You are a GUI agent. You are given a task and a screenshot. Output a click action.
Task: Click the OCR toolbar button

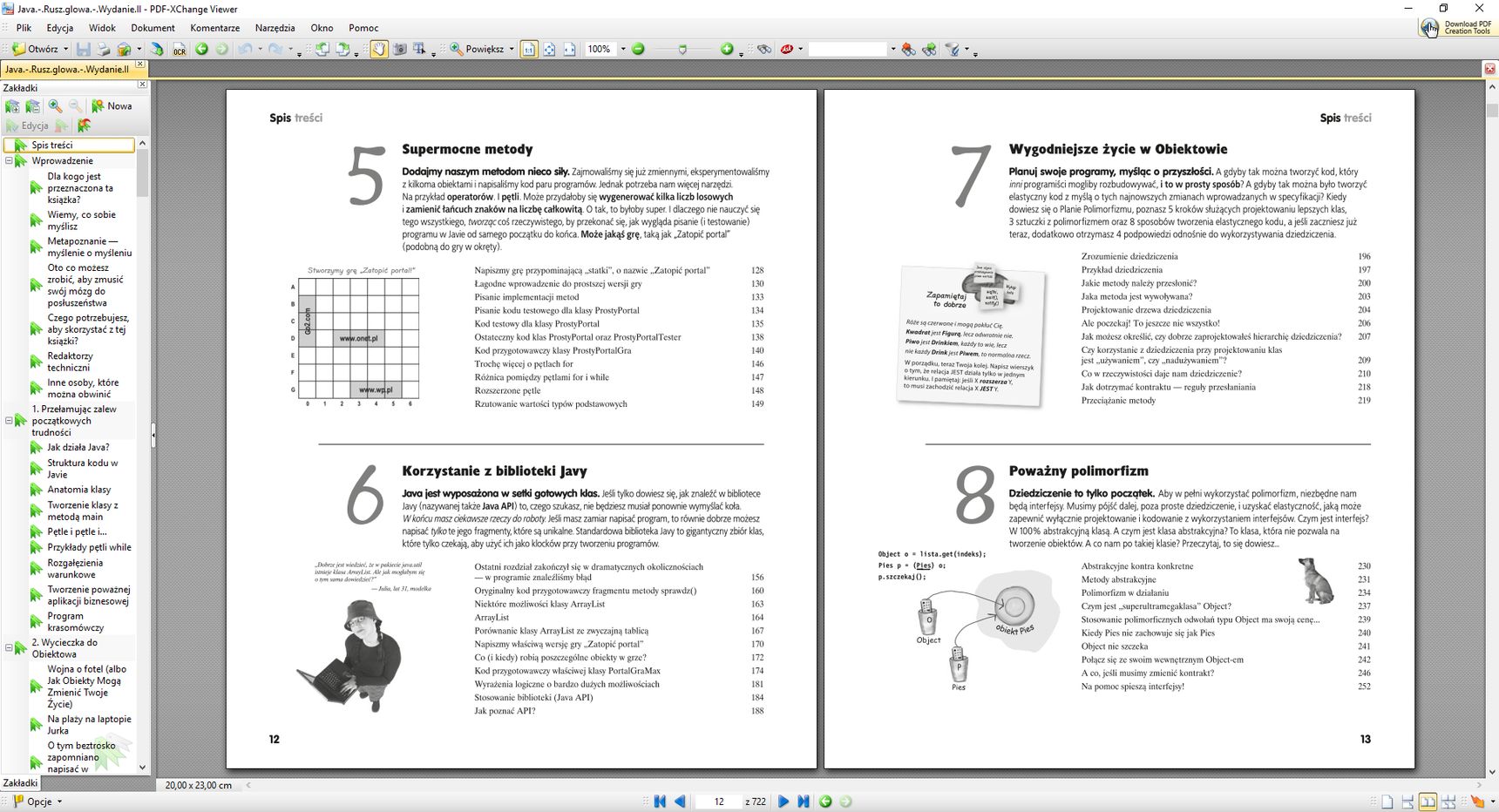point(180,50)
